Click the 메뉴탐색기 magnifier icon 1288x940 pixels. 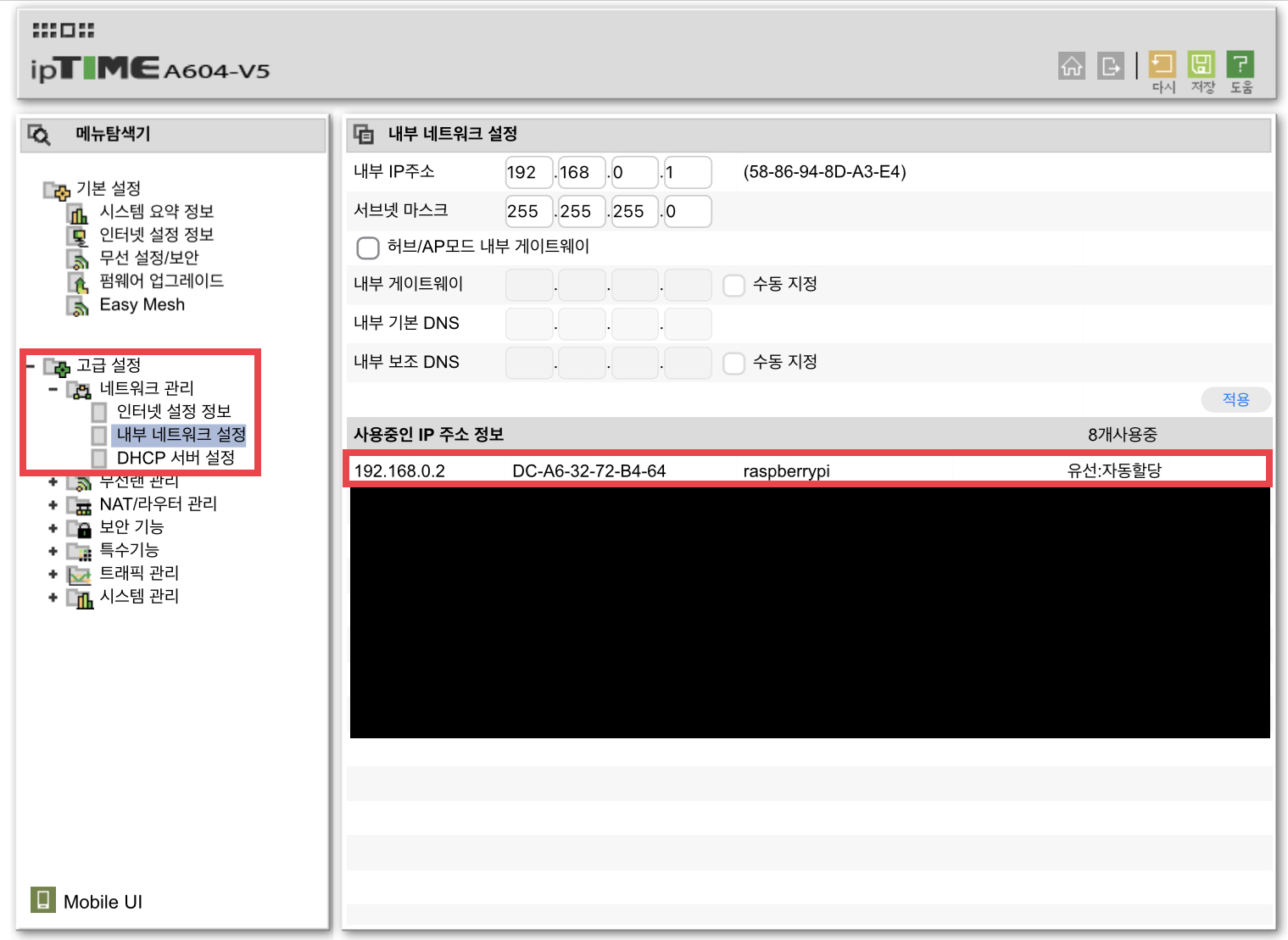click(x=39, y=134)
